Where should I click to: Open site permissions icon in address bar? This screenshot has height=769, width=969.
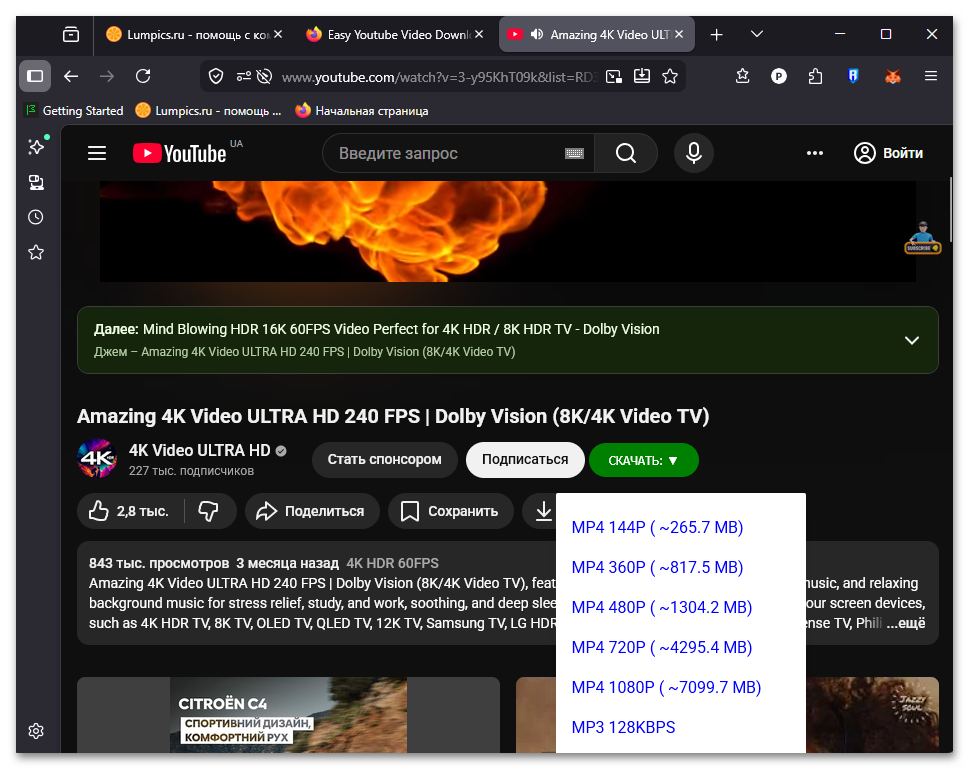[x=243, y=77]
